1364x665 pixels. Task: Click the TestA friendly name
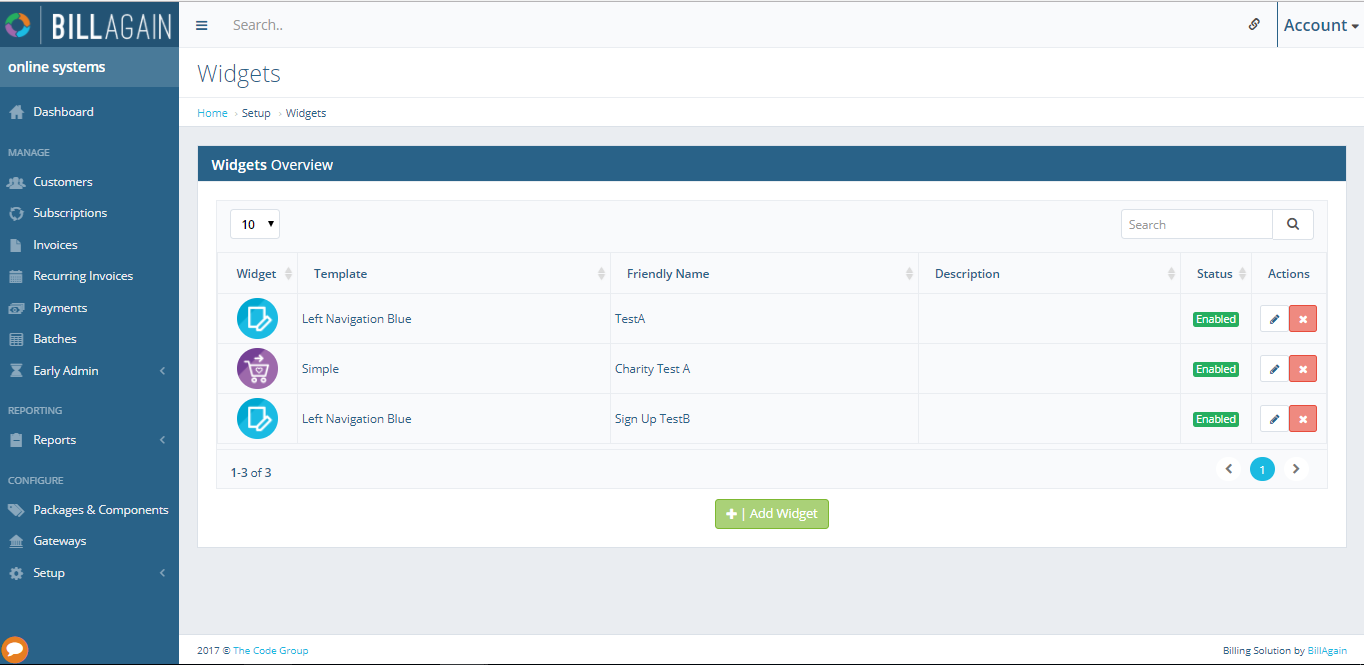click(x=630, y=319)
